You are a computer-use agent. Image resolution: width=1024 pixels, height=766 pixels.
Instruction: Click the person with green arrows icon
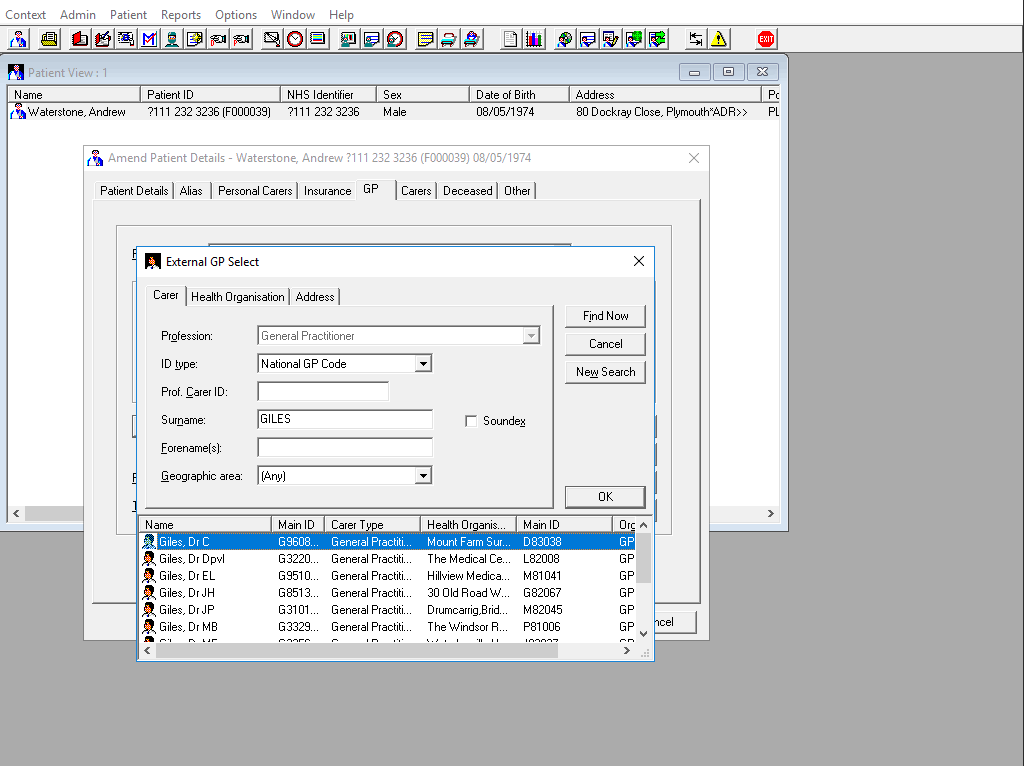(x=657, y=39)
